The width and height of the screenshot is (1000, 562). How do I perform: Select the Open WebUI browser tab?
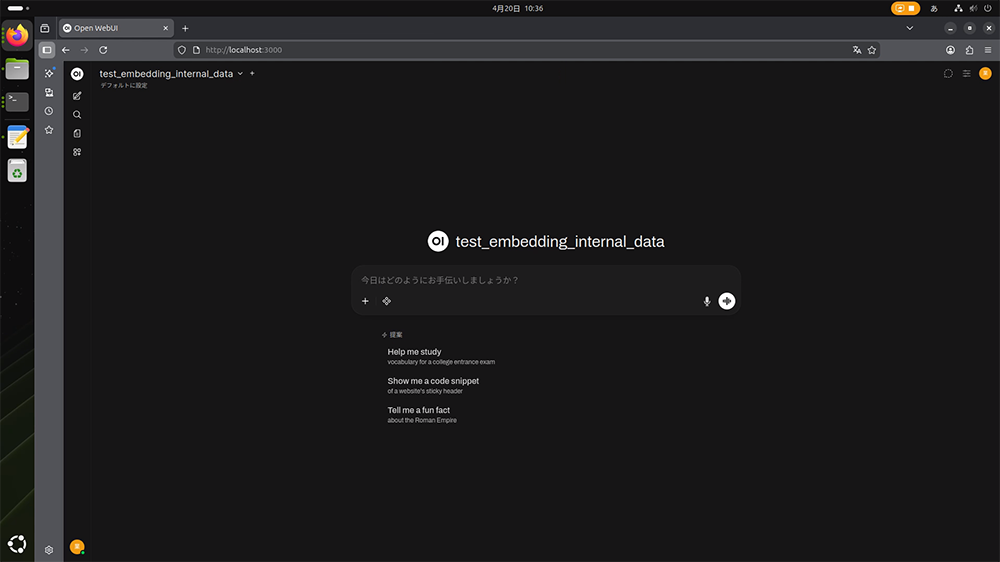click(116, 28)
